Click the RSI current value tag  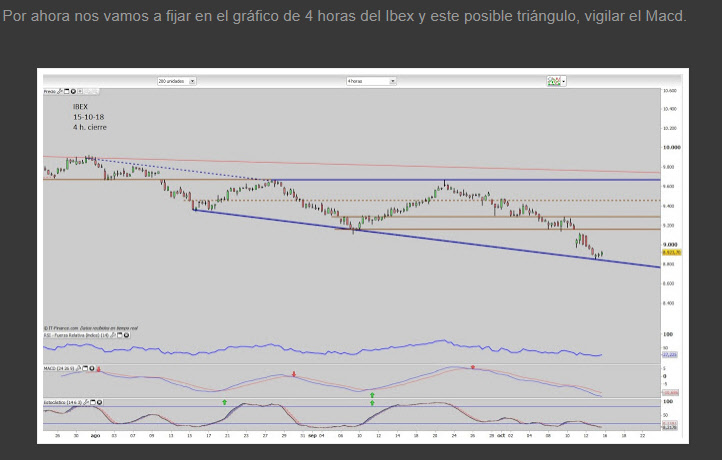click(x=670, y=355)
